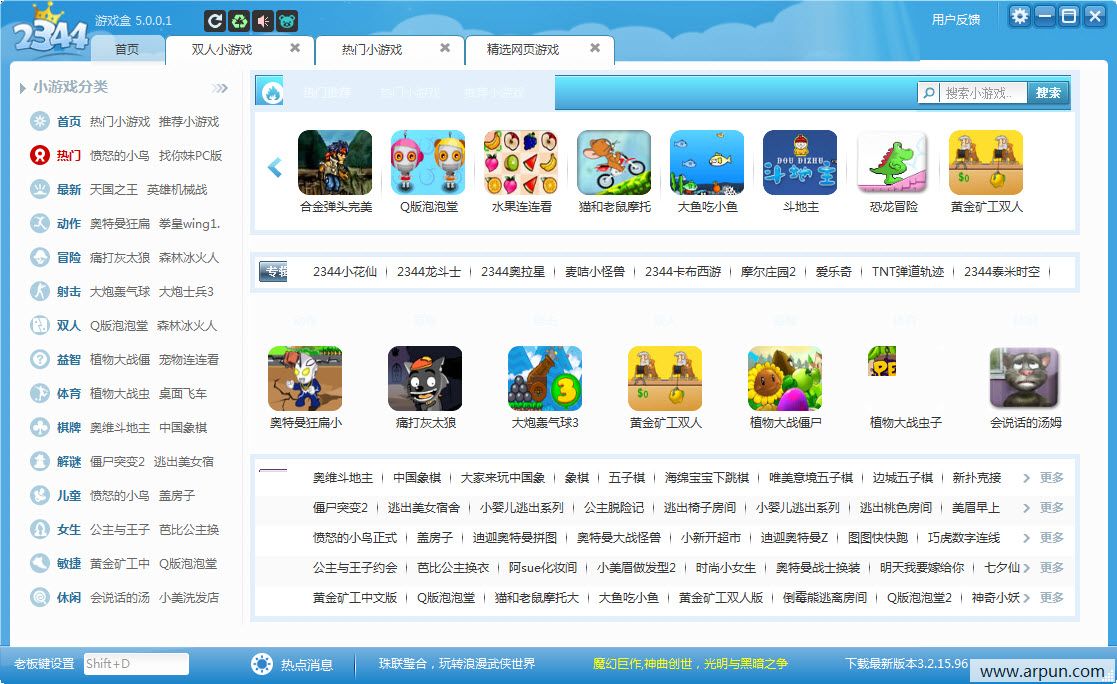Viewport: 1117px width, 684px height.
Task: Close the 精选网页游戏 tab
Action: coord(596,48)
